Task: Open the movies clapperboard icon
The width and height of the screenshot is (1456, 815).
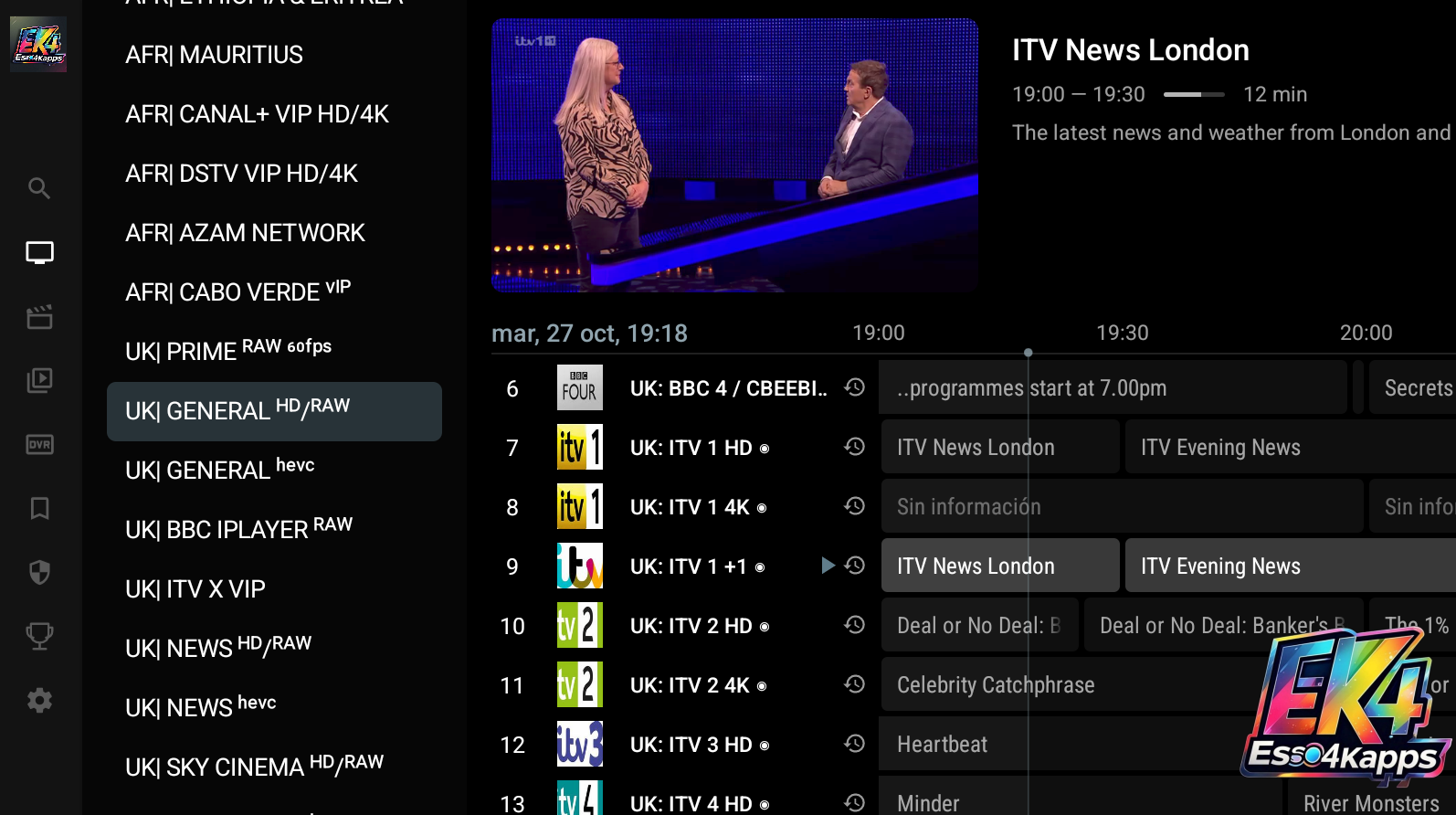Action: tap(39, 317)
